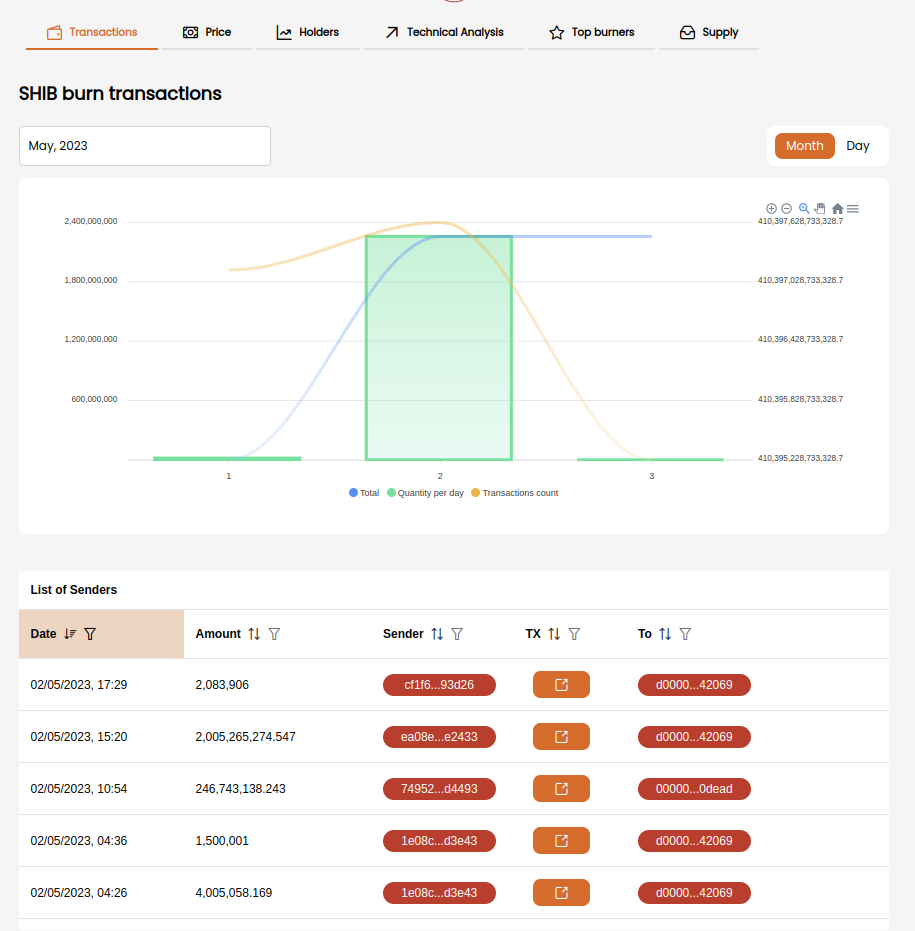Switch to the Holders tab
This screenshot has width=915, height=931.
point(308,32)
